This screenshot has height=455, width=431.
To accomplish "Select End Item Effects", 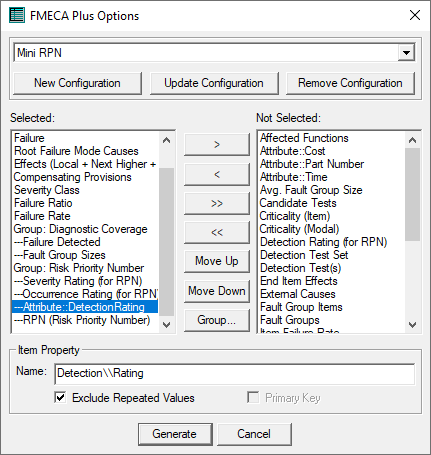I will point(332,281).
